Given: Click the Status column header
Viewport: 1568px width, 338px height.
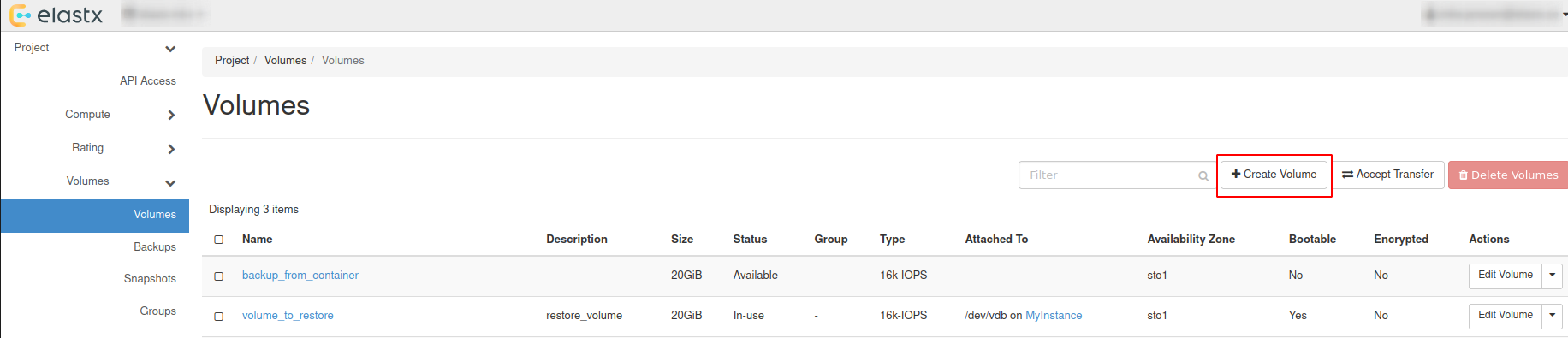Looking at the screenshot, I should tap(750, 240).
